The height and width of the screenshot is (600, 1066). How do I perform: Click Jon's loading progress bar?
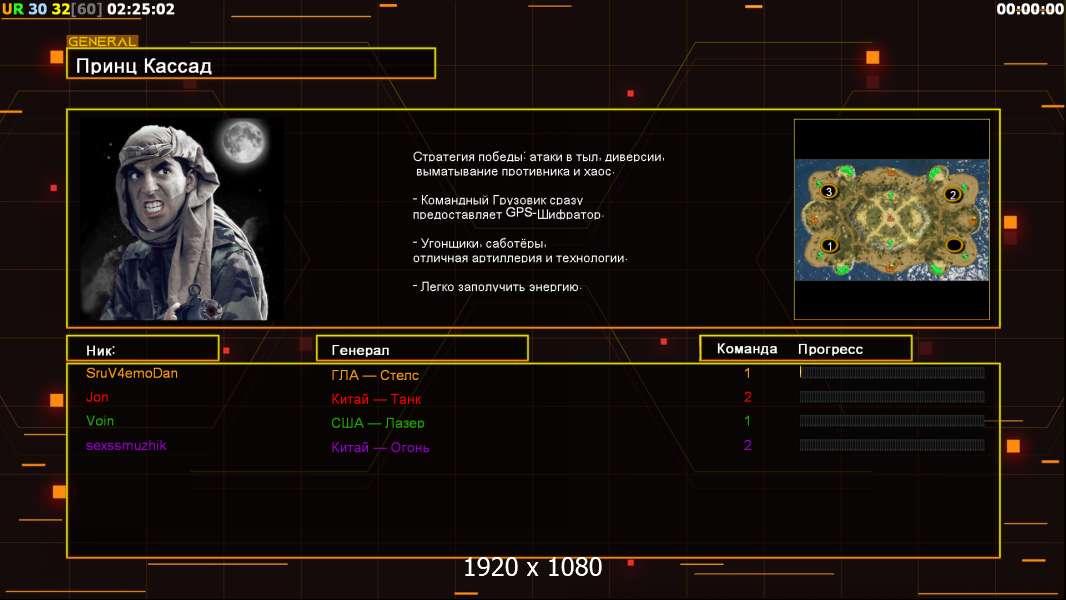pos(891,397)
